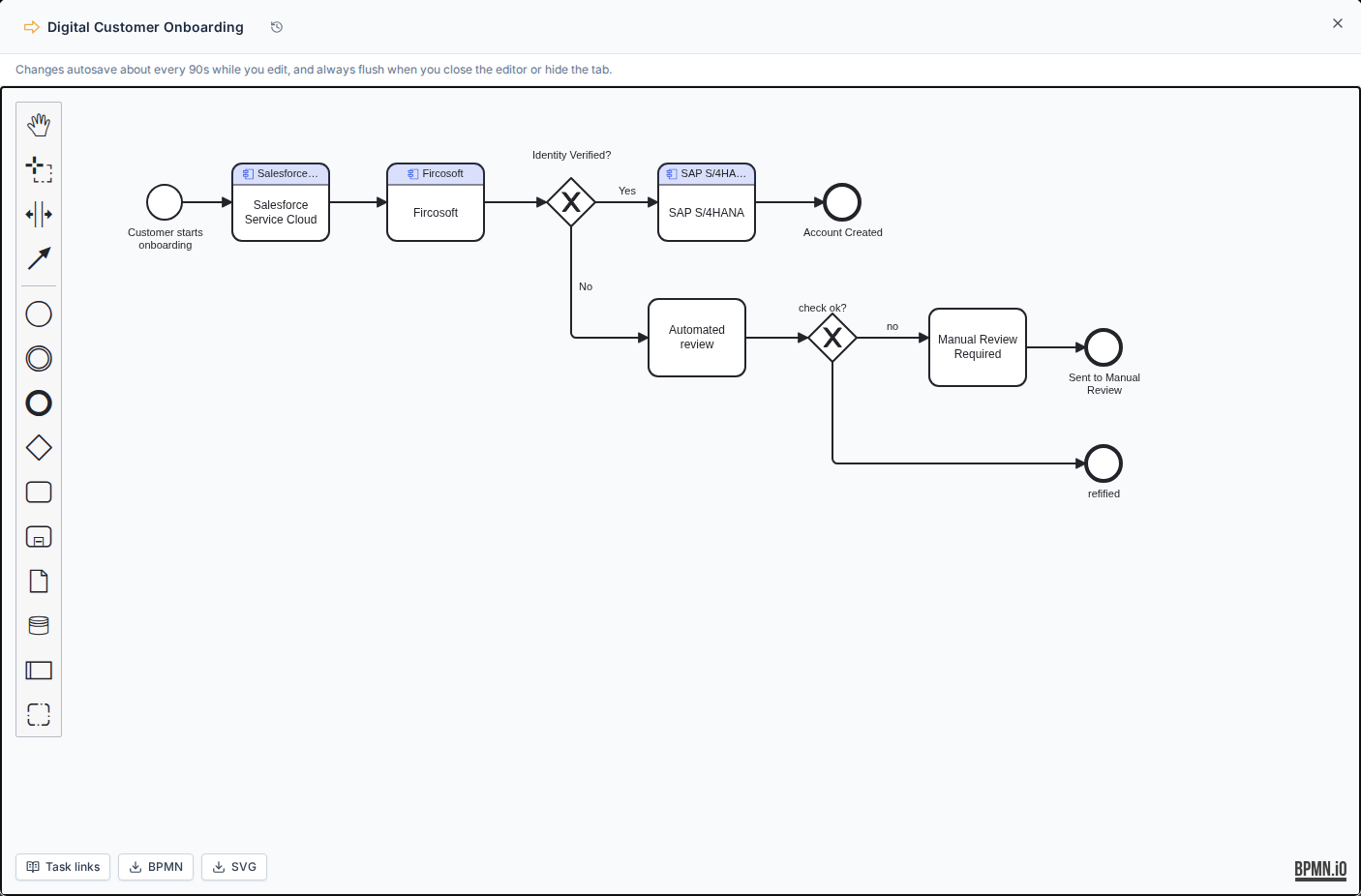
Task: Click the Identity Verified? label
Action: [571, 155]
